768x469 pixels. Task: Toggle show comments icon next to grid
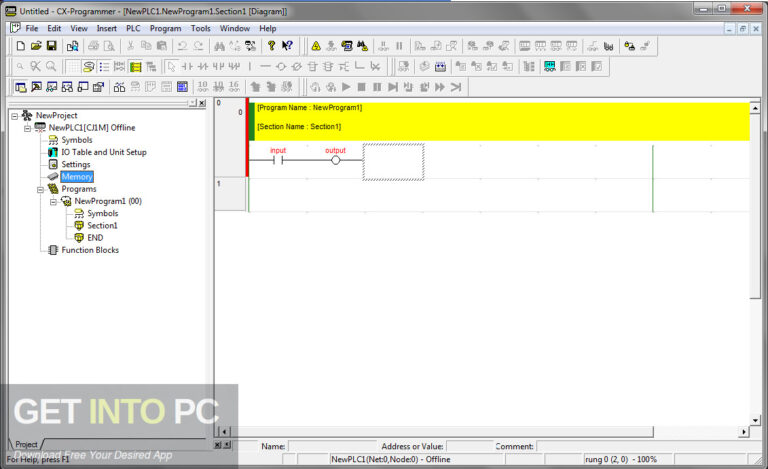point(89,67)
